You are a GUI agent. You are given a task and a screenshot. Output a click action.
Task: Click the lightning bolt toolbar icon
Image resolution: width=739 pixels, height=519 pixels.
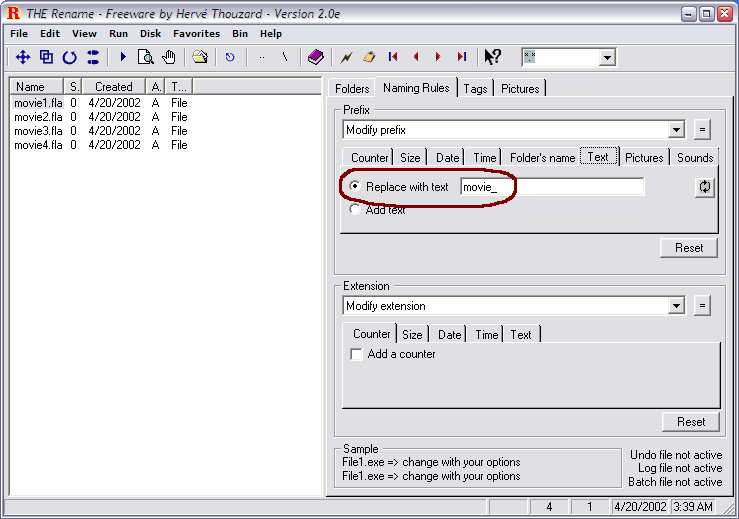click(x=346, y=58)
